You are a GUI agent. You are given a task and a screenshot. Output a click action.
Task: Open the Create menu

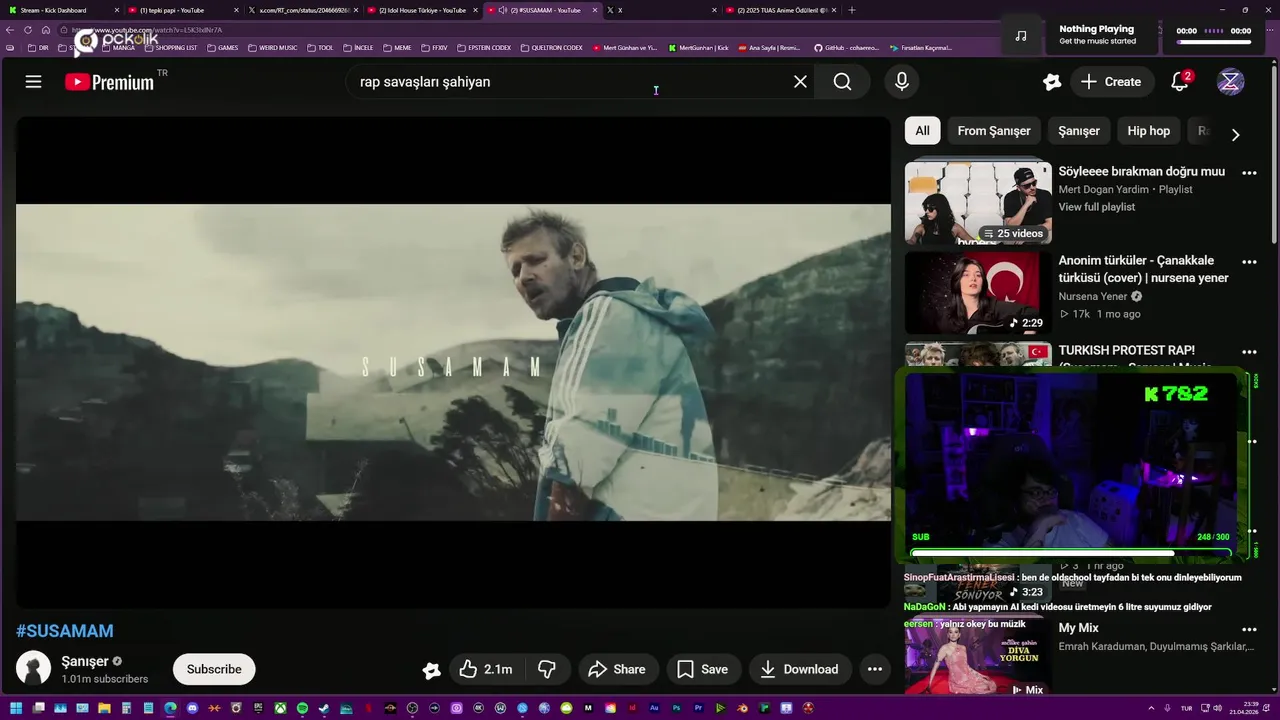(1111, 82)
